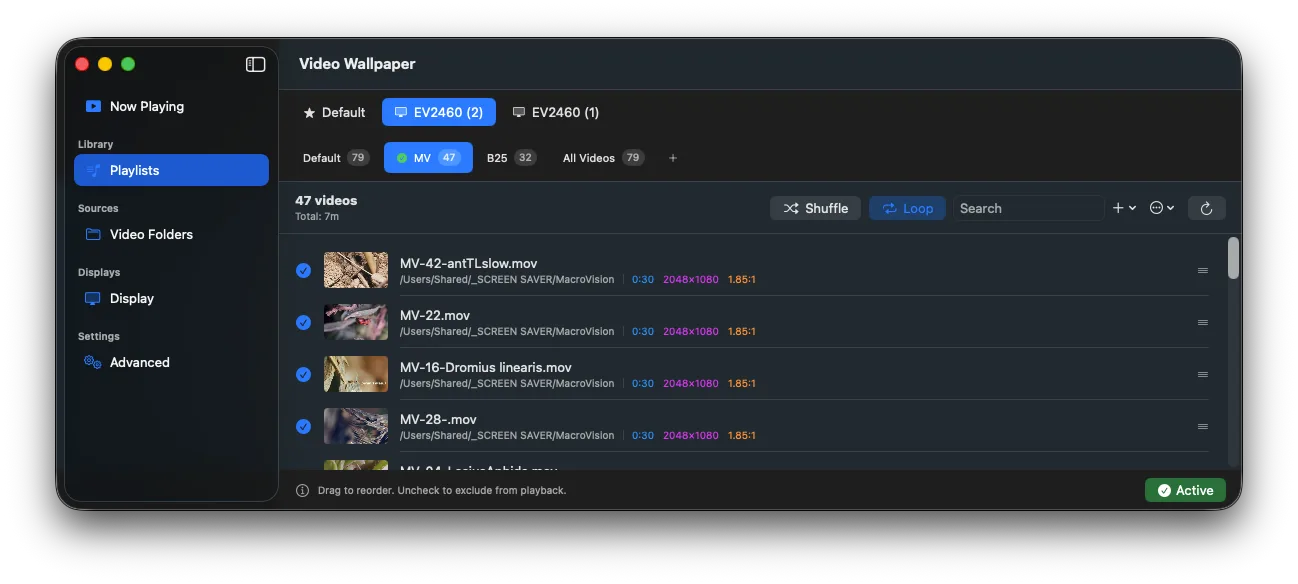Select the MV playlist tab

pos(428,158)
